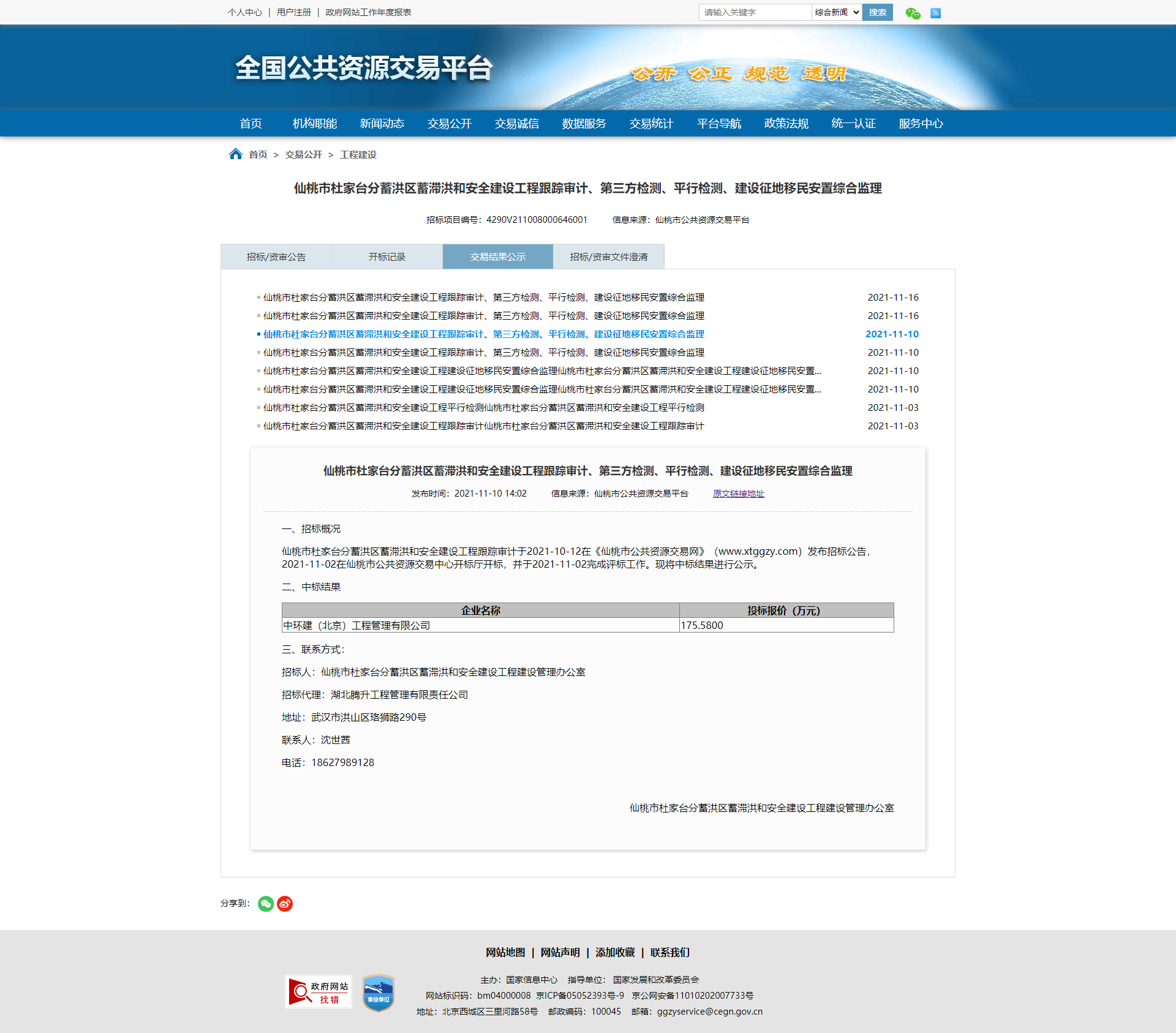The width and height of the screenshot is (1176, 1033).
Task: Open the RSS feed icon
Action: (x=935, y=13)
